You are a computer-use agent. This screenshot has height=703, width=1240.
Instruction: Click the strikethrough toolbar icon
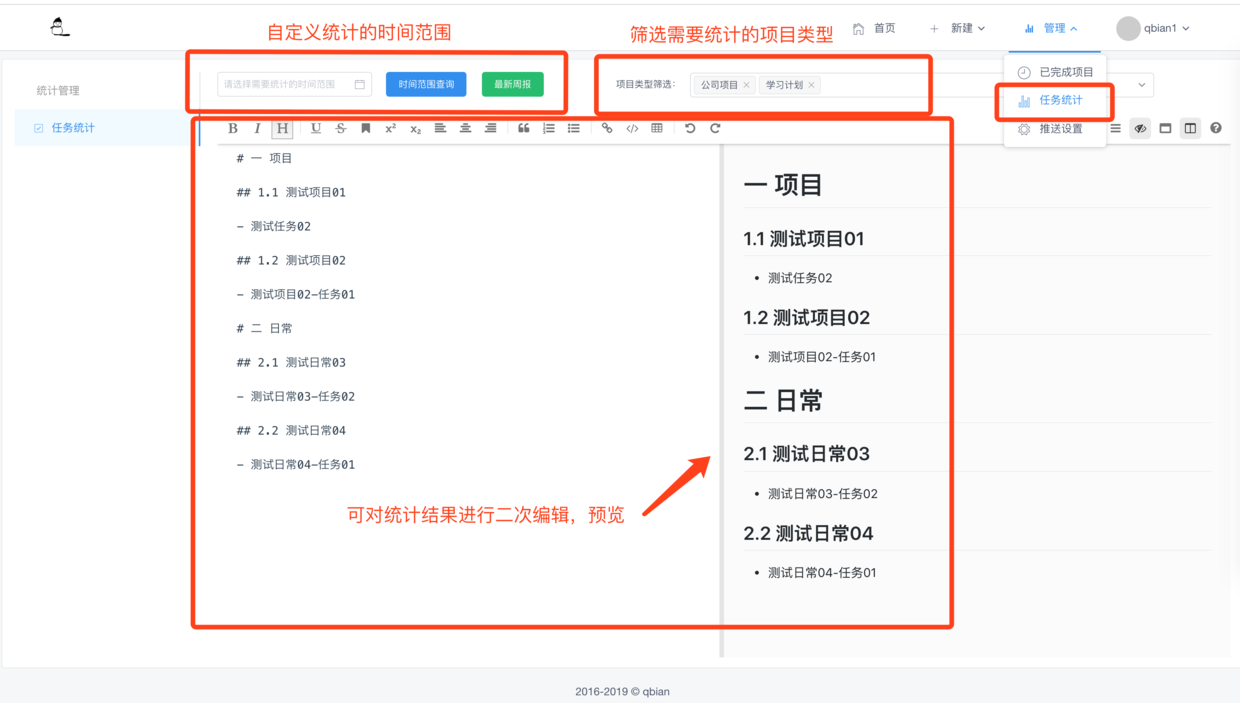tap(341, 128)
